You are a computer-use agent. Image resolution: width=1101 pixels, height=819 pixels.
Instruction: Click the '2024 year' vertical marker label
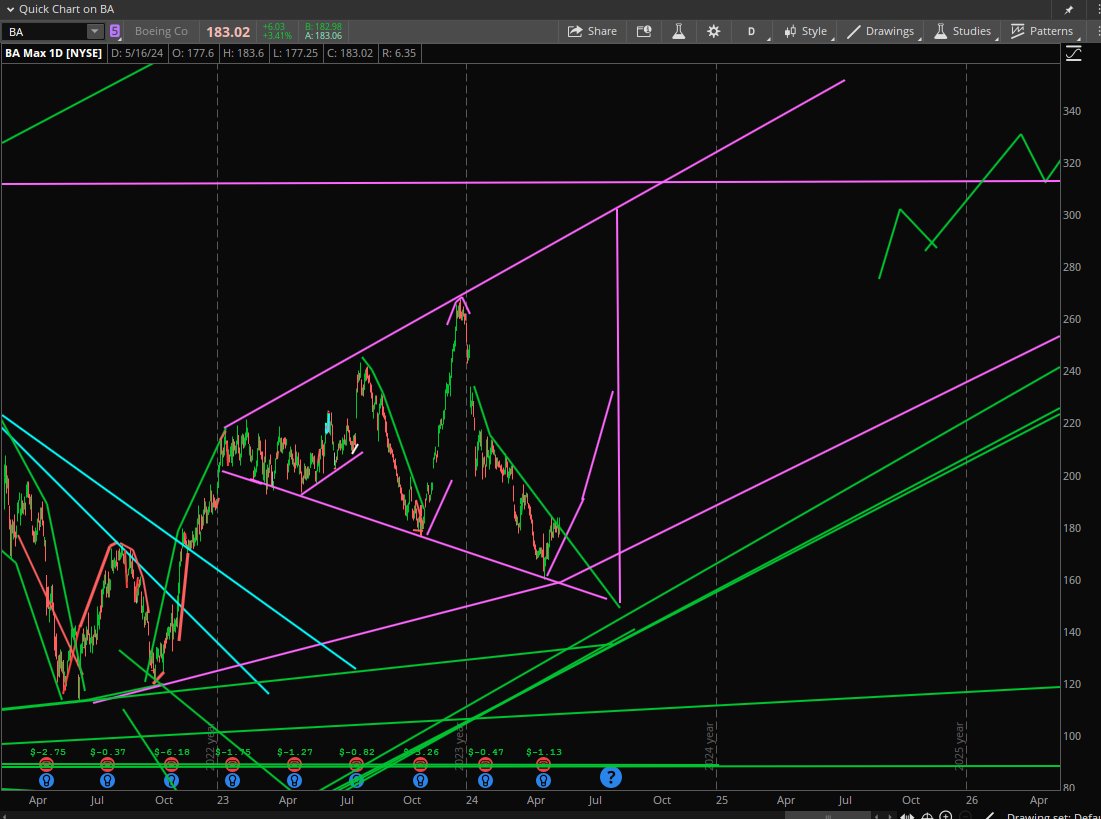[x=709, y=746]
